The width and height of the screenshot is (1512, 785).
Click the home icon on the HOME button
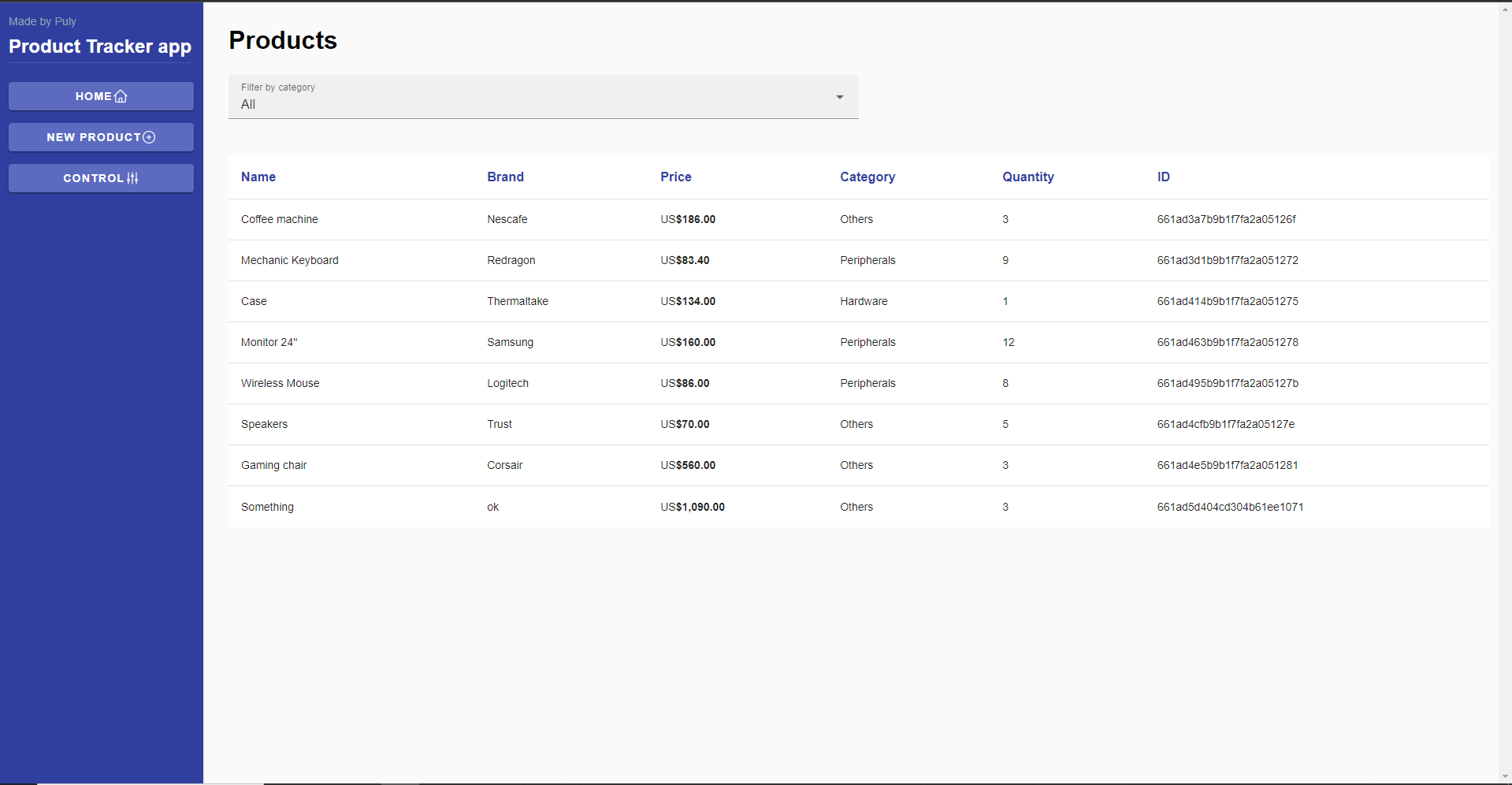[x=120, y=96]
